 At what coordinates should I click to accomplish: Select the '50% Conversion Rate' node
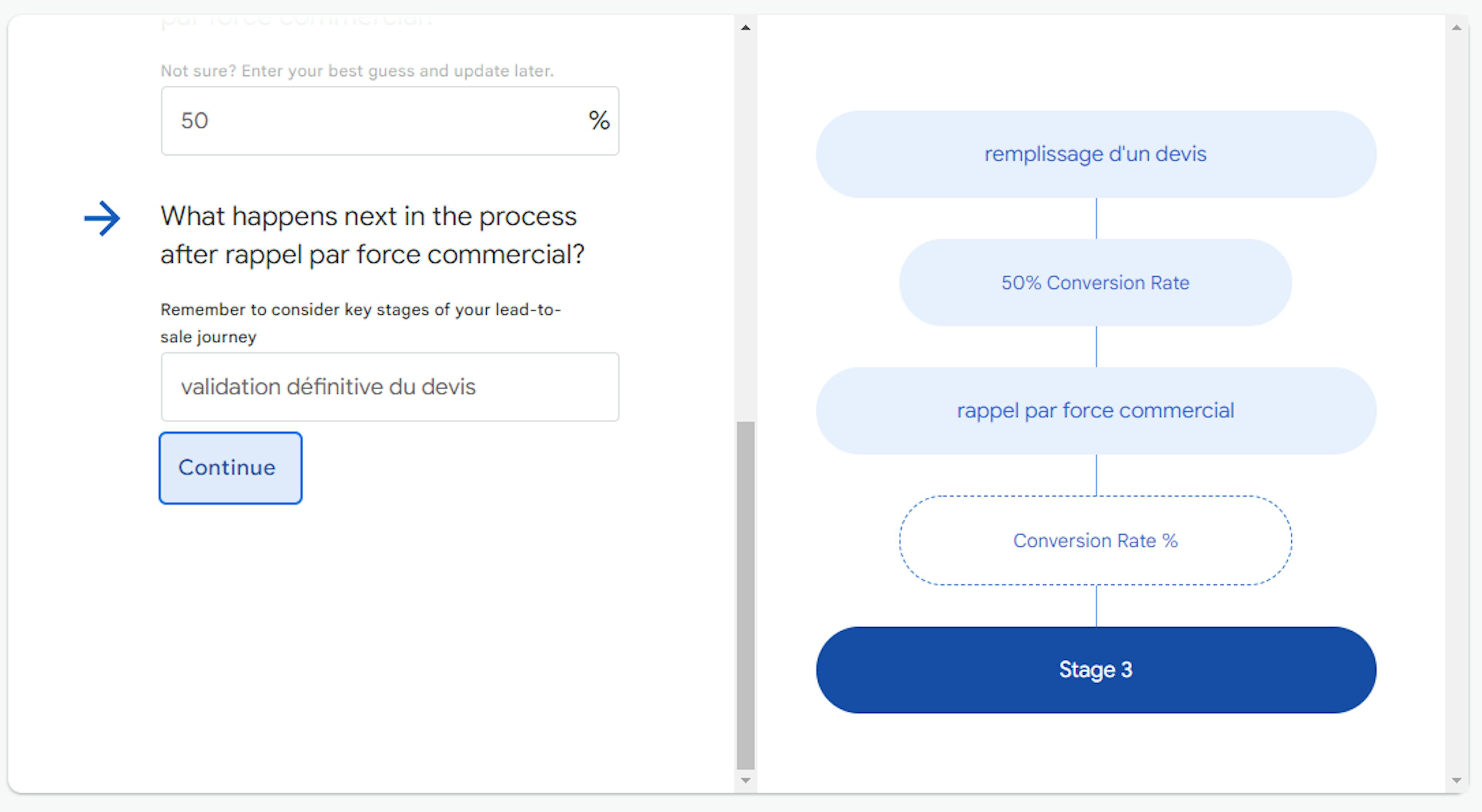click(x=1095, y=283)
